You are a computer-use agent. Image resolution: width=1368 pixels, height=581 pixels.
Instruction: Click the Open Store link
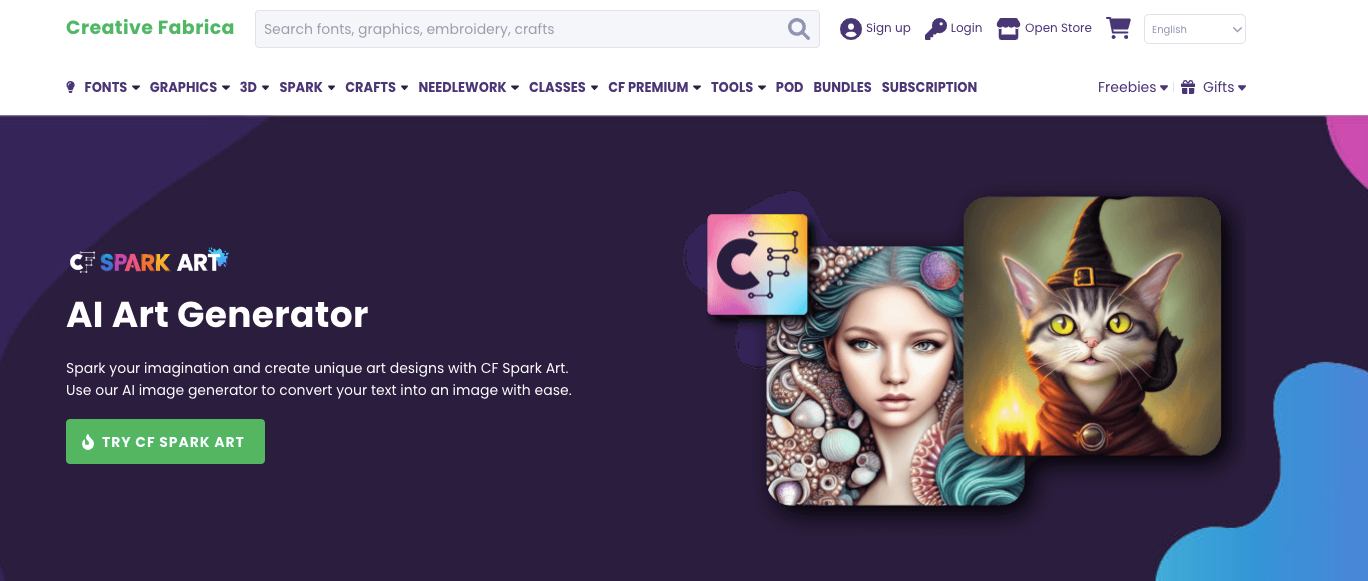1058,28
